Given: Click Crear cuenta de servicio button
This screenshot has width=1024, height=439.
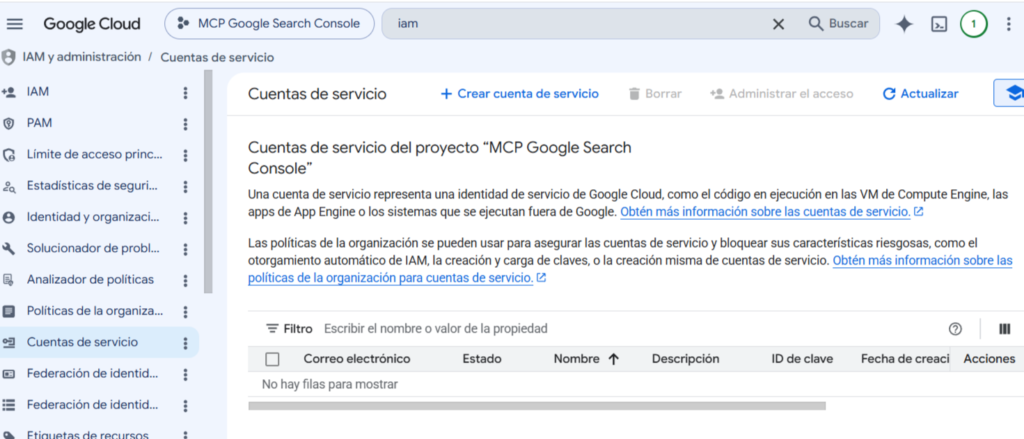Looking at the screenshot, I should (x=520, y=93).
